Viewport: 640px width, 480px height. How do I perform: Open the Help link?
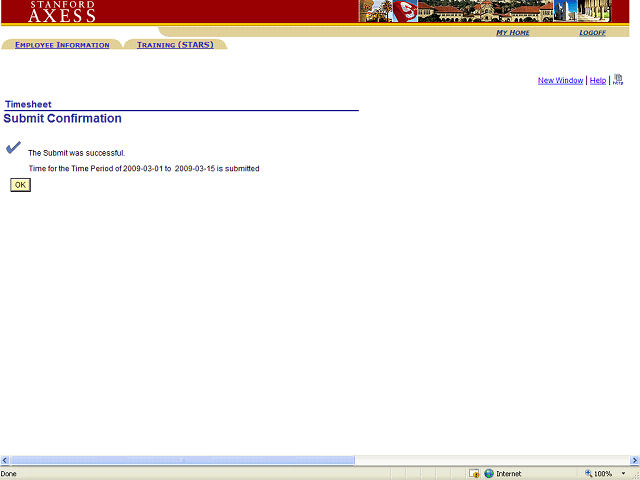(597, 81)
